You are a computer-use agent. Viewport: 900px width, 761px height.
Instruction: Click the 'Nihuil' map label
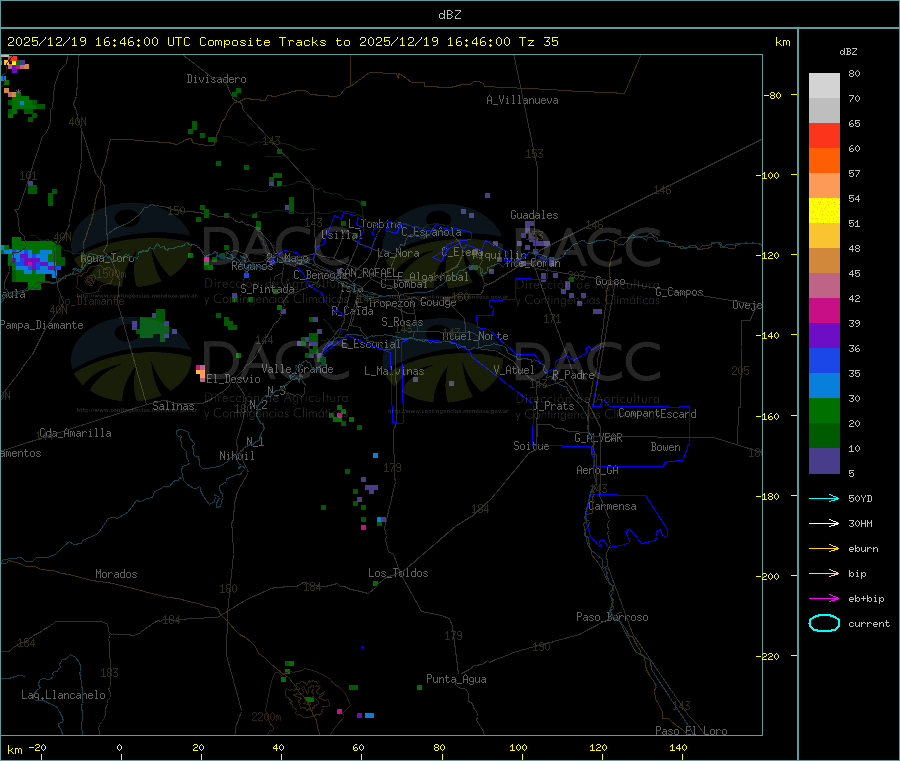[x=237, y=456]
